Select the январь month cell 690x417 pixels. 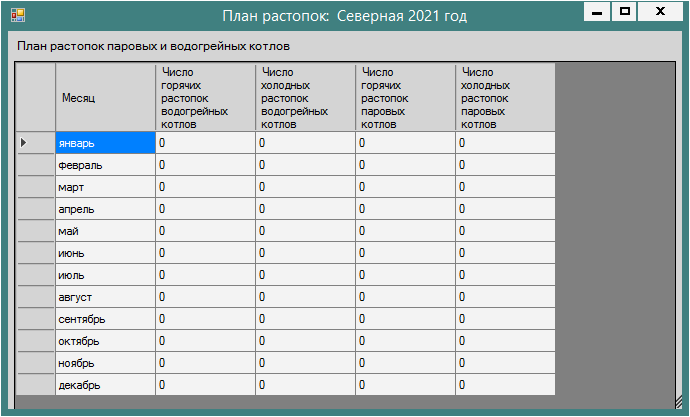pos(105,143)
